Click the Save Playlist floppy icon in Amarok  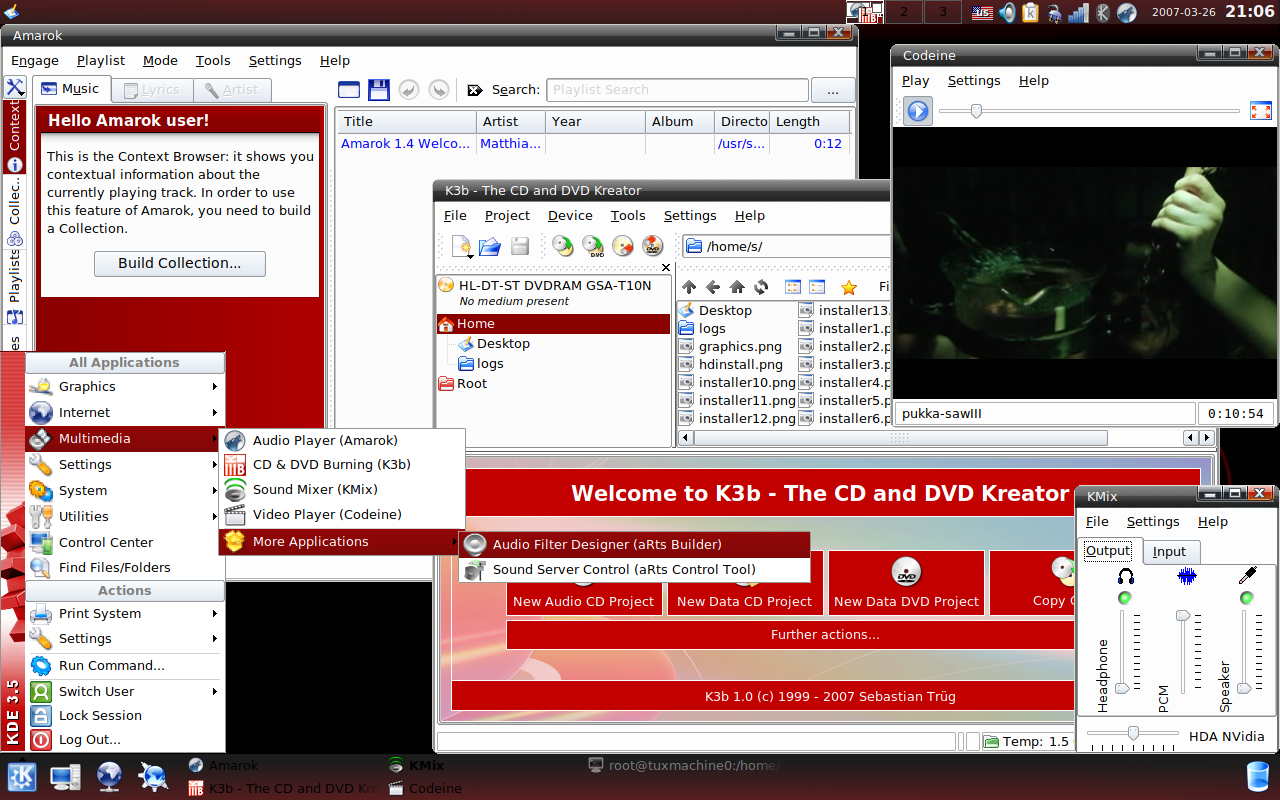click(379, 90)
